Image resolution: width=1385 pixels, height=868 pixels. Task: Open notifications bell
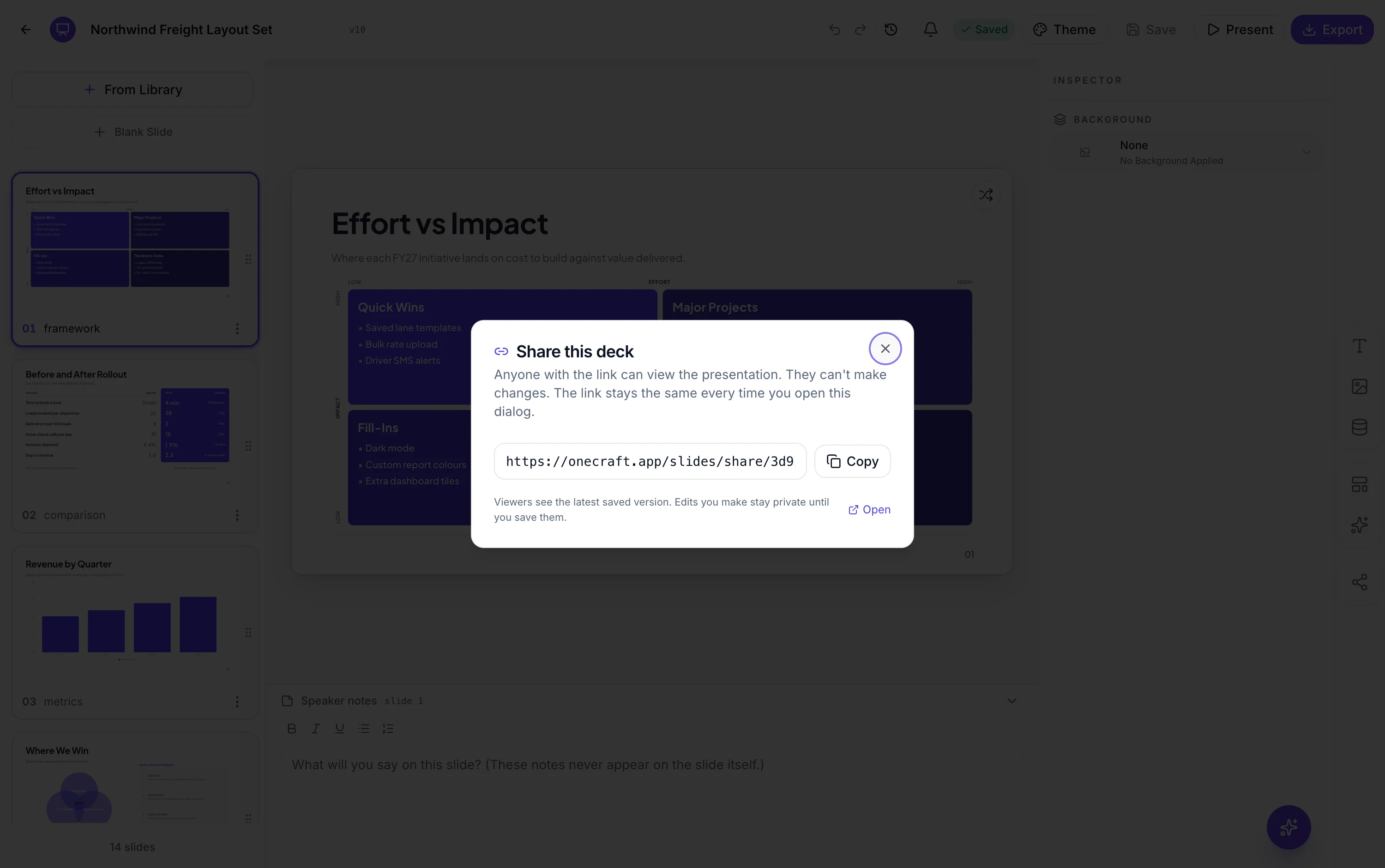(930, 29)
